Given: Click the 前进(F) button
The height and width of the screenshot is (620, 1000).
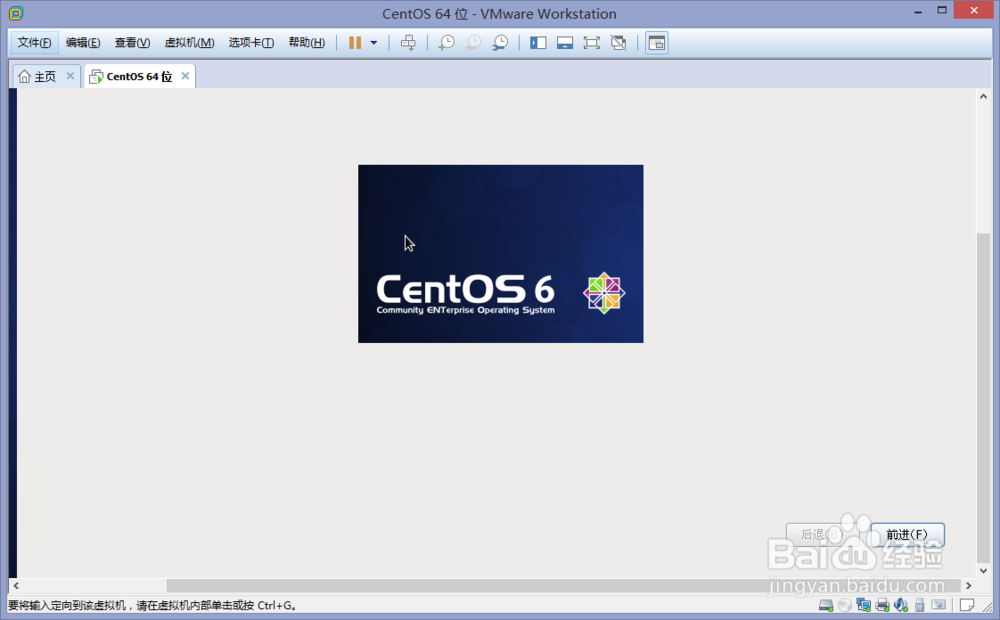Looking at the screenshot, I should point(907,535).
